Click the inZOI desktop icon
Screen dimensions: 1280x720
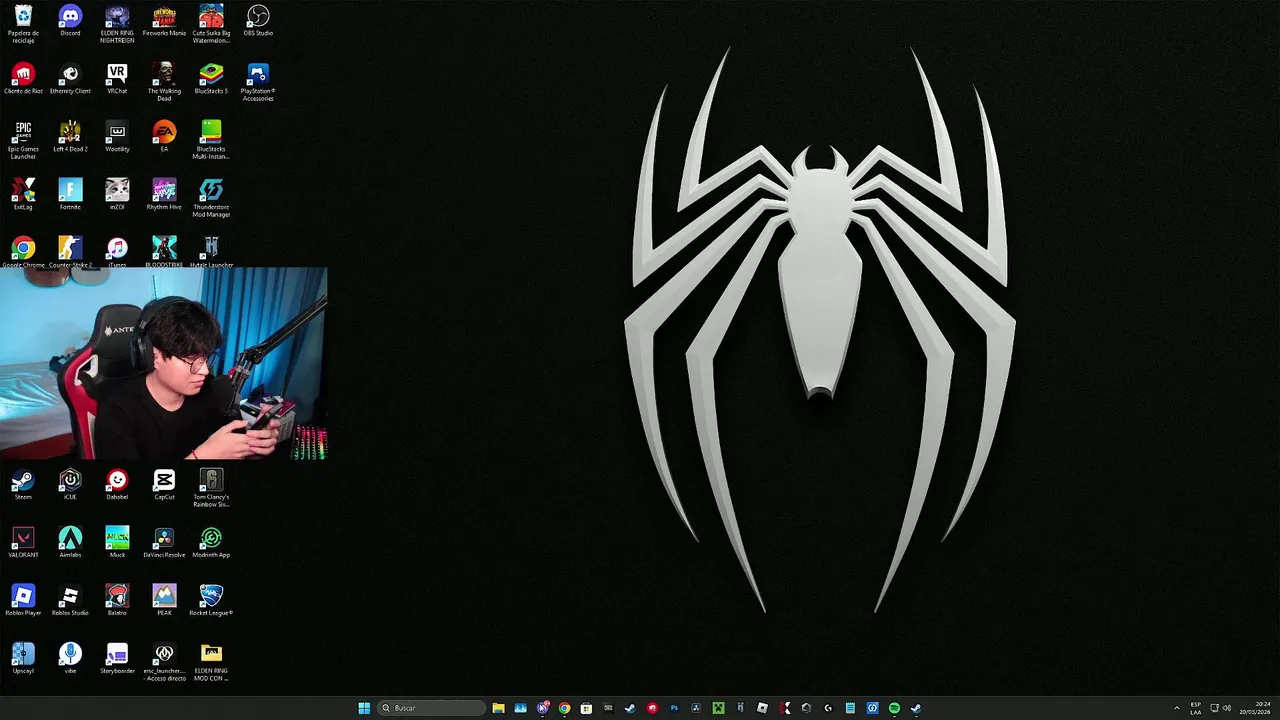(117, 194)
